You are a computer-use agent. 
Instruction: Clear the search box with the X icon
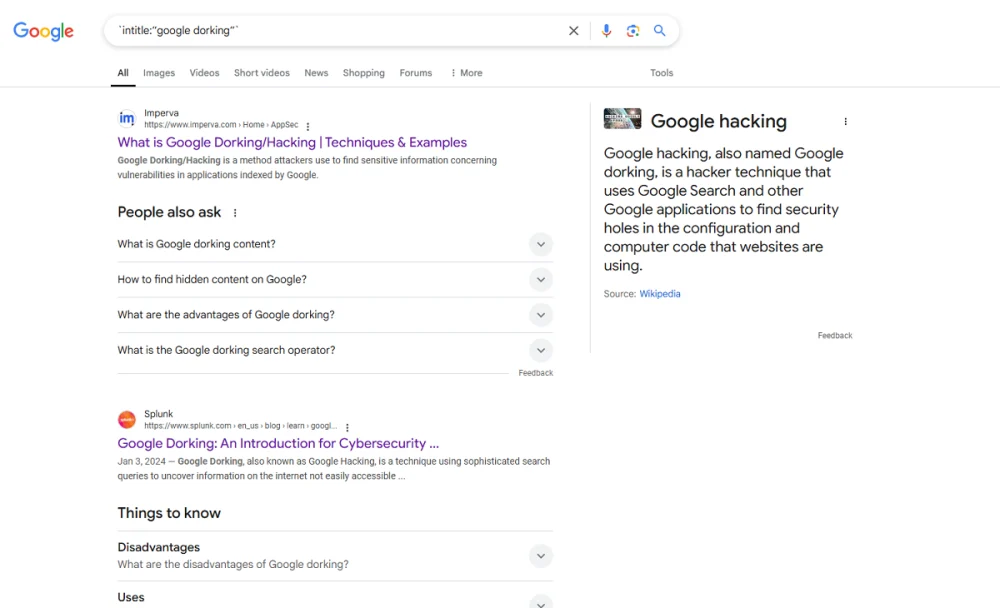coord(573,31)
